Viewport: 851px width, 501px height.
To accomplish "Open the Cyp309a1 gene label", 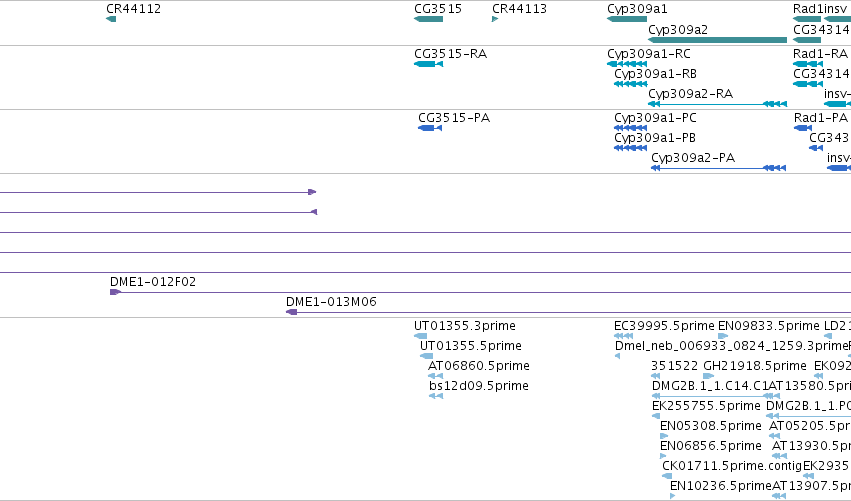I will 637,9.
